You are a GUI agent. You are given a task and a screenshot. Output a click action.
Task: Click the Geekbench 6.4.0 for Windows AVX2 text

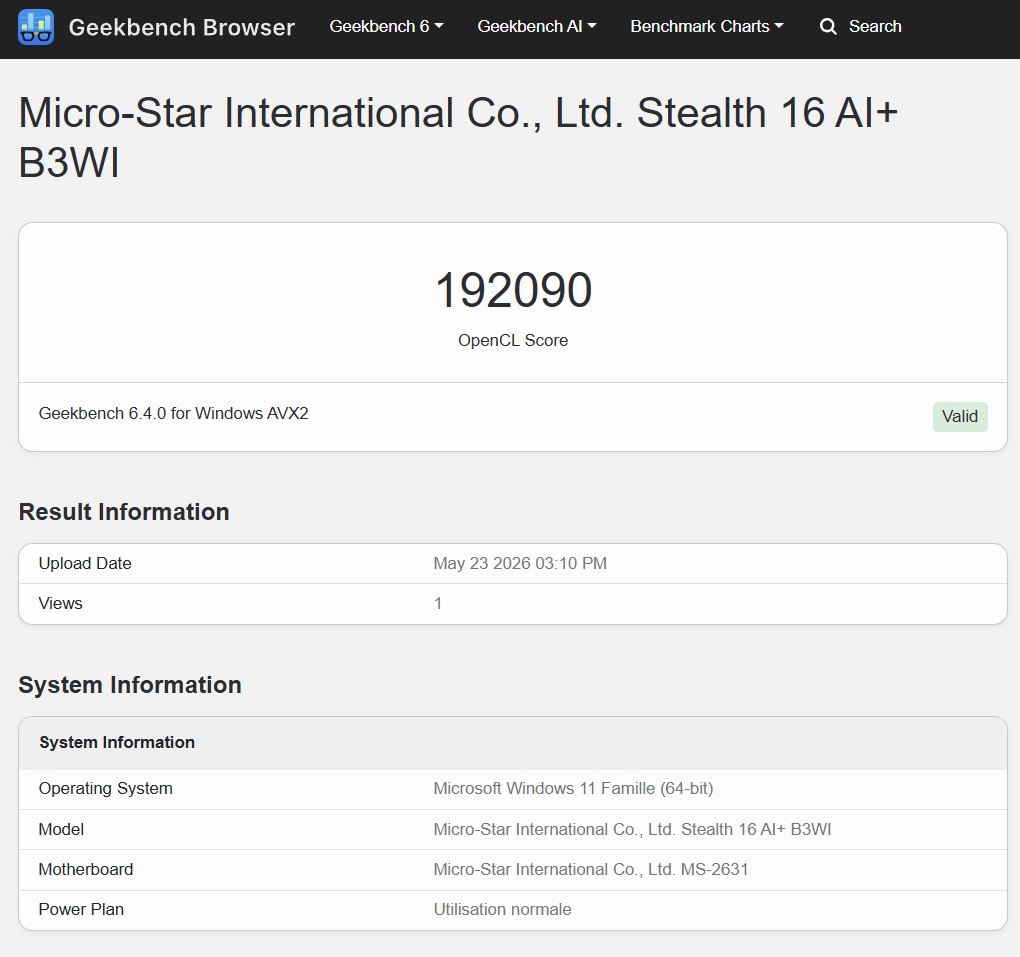click(x=174, y=413)
